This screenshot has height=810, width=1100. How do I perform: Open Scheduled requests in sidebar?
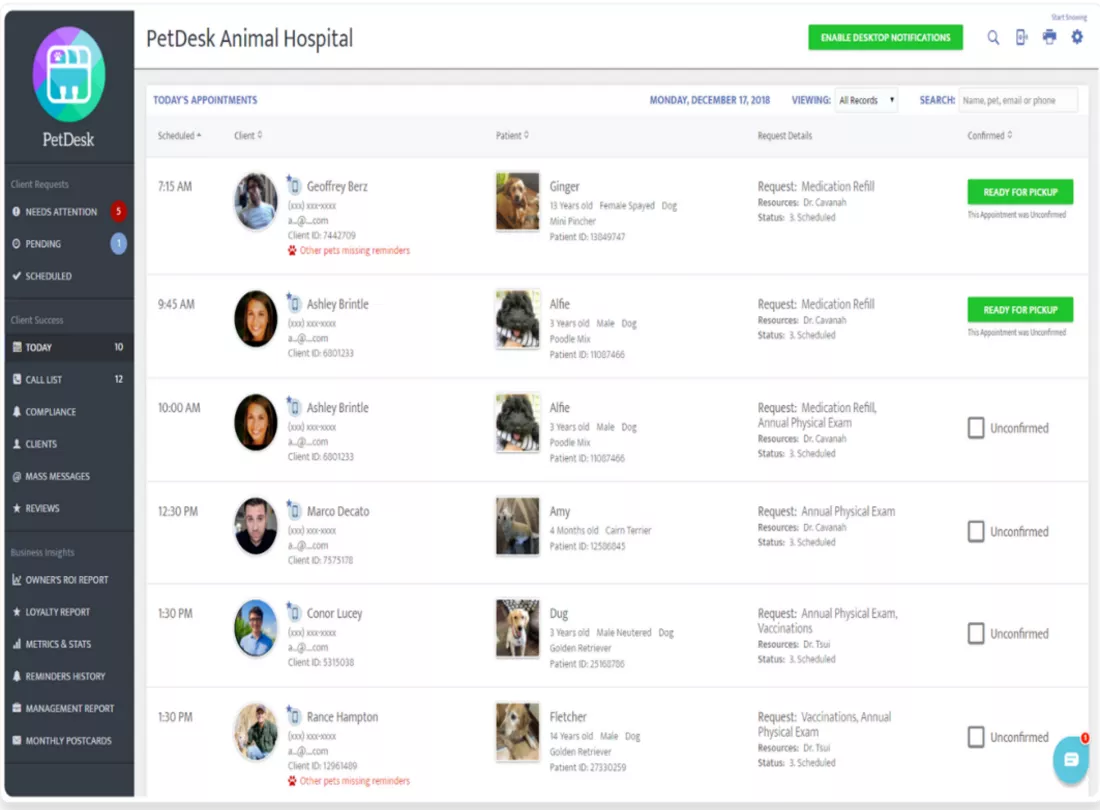[69, 276]
